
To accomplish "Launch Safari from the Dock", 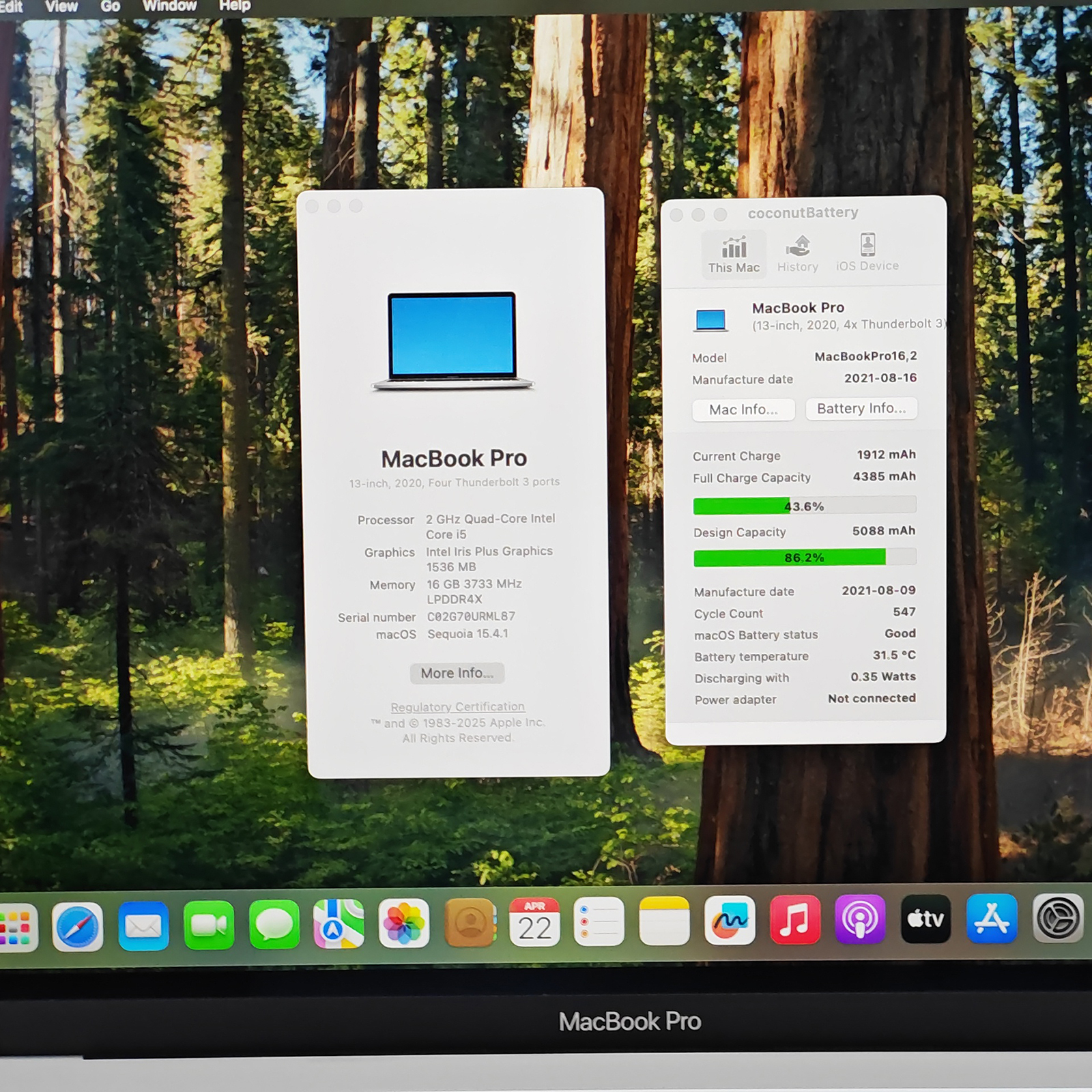I will (78, 927).
